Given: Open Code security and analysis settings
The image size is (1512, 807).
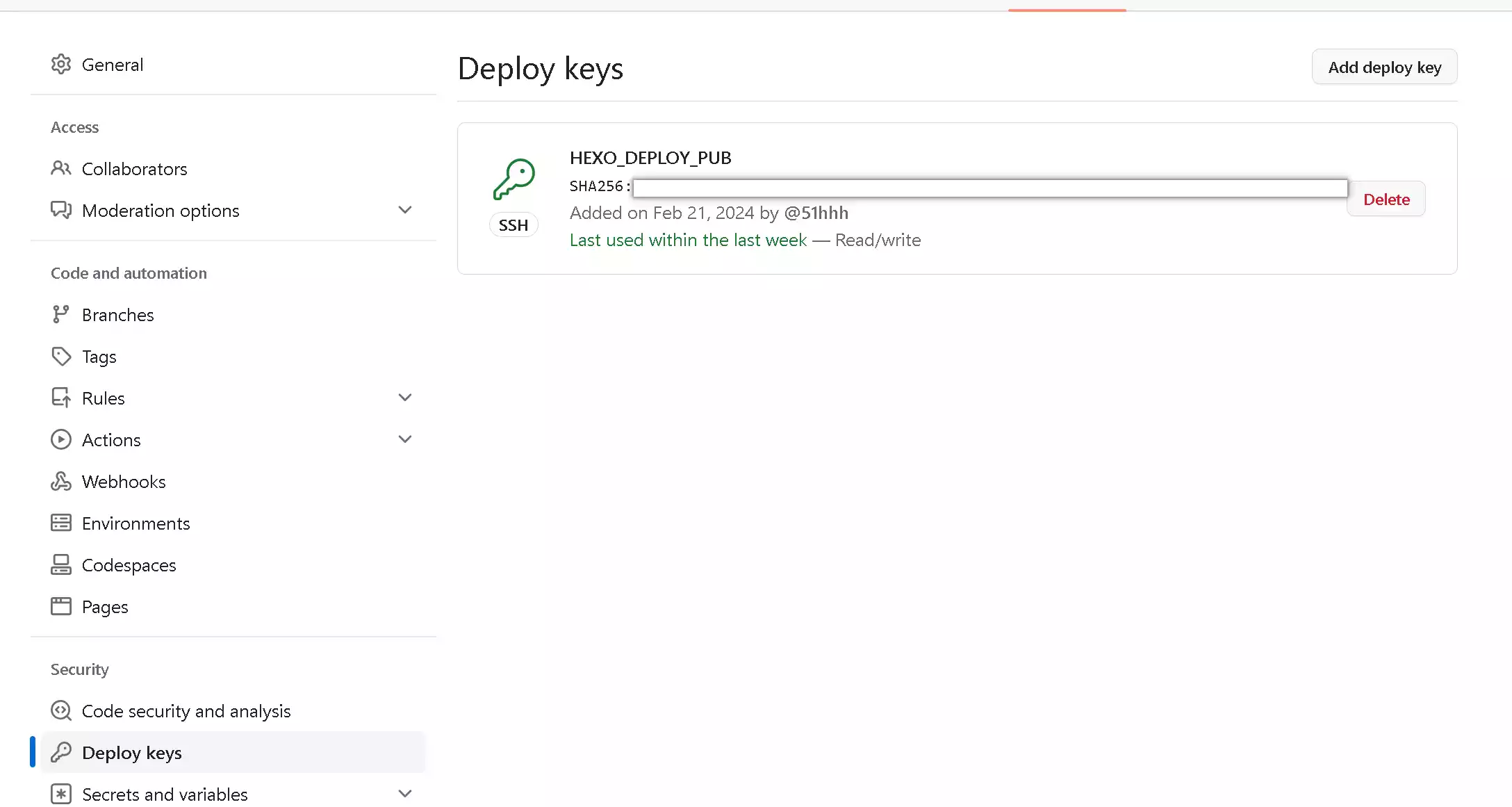Looking at the screenshot, I should click(x=186, y=711).
